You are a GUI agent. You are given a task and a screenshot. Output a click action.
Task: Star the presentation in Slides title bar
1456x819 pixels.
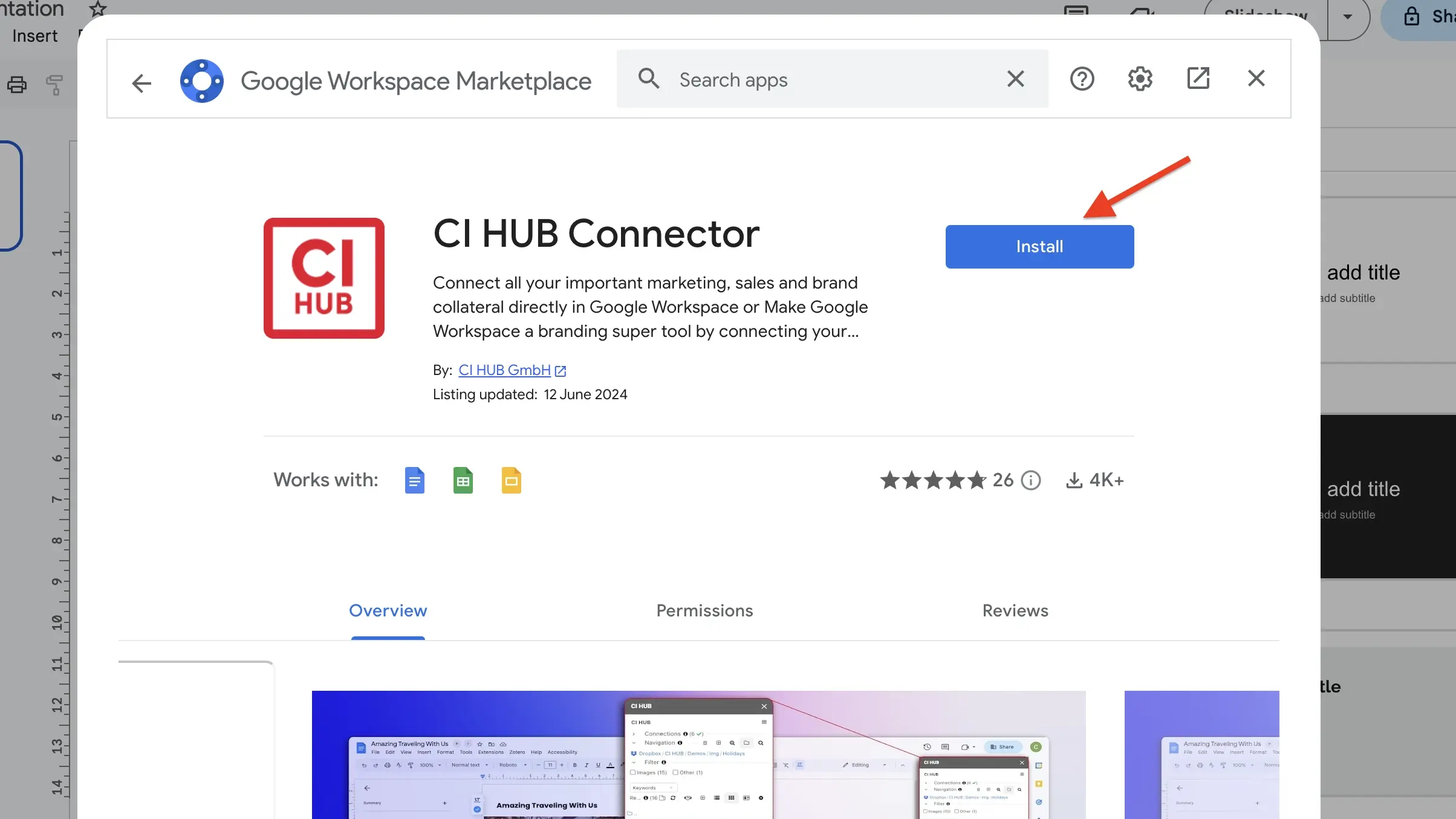click(97, 8)
